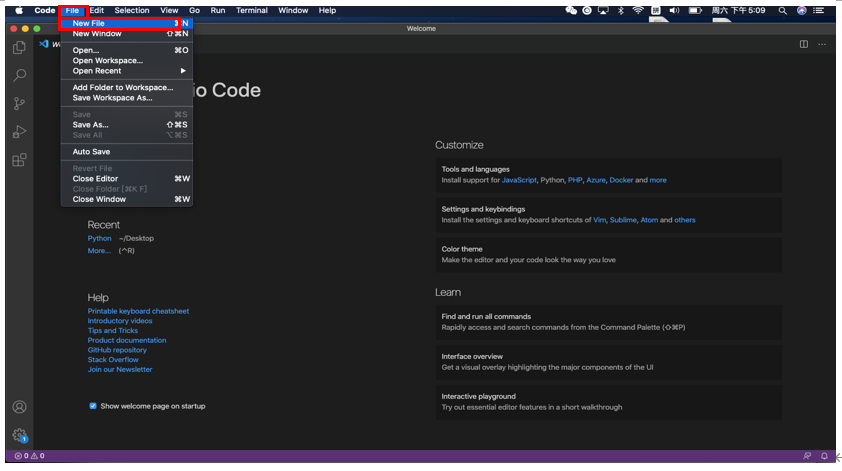
Task: Click JavaScript link under Tools and languages
Action: click(x=519, y=180)
